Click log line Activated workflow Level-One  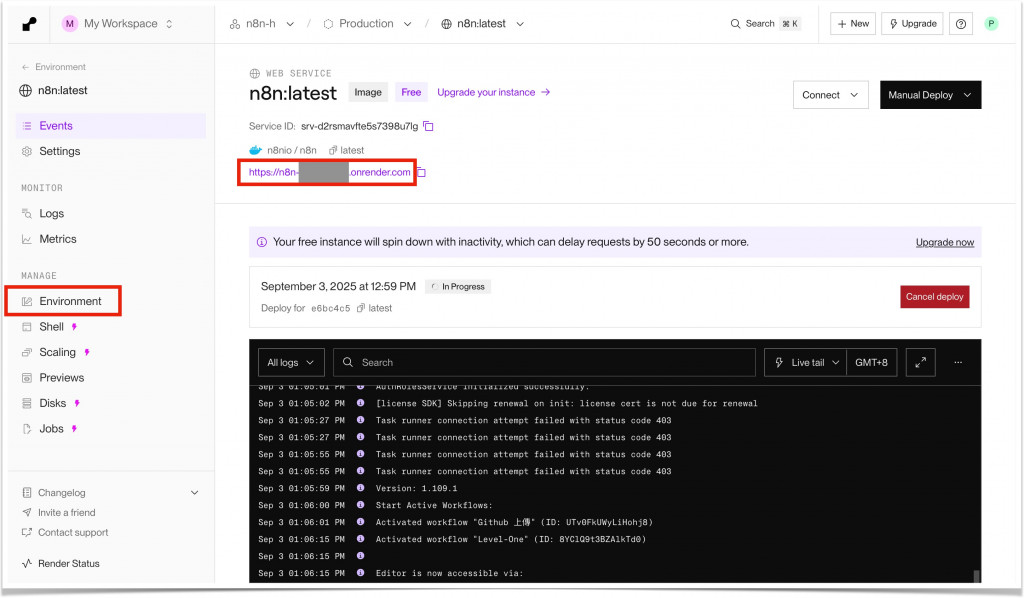coord(511,539)
